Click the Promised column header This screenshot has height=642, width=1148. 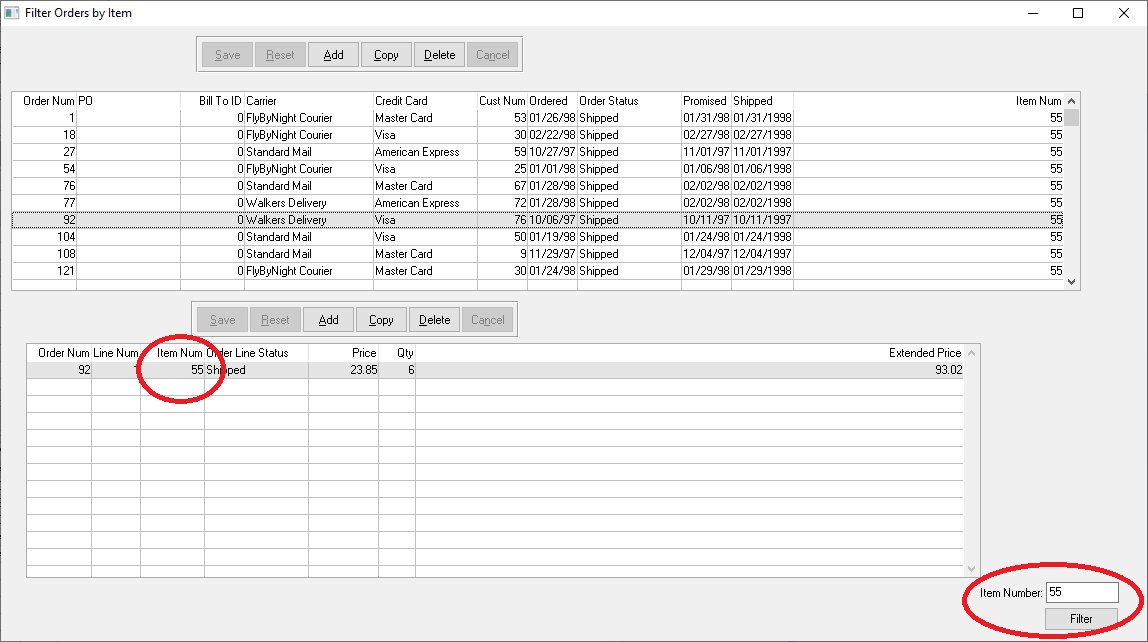pyautogui.click(x=705, y=101)
